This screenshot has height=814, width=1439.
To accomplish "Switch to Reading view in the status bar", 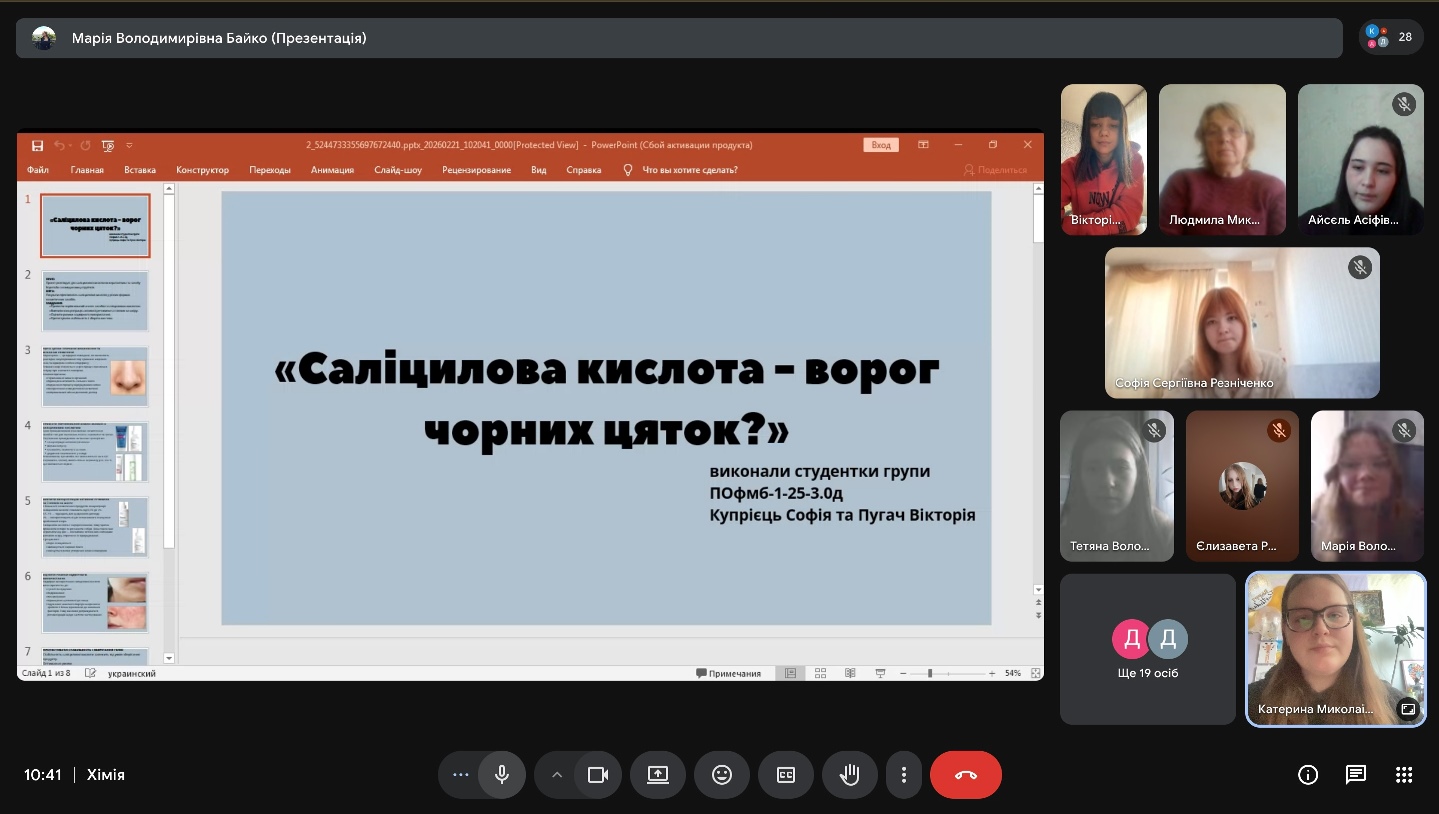I will click(850, 673).
